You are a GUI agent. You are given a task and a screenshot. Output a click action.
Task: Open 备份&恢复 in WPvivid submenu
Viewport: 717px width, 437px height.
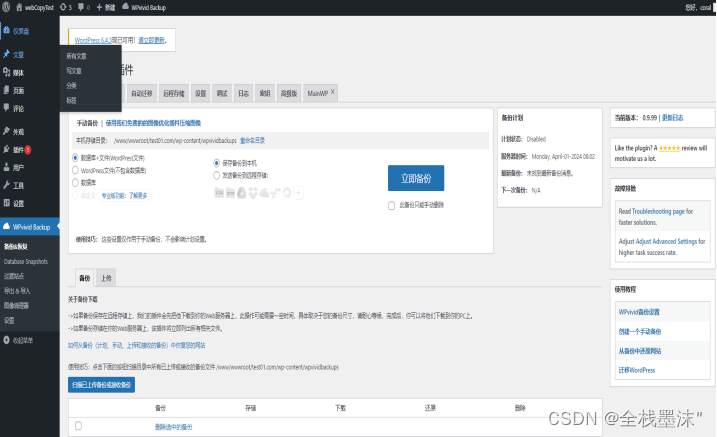[x=16, y=246]
